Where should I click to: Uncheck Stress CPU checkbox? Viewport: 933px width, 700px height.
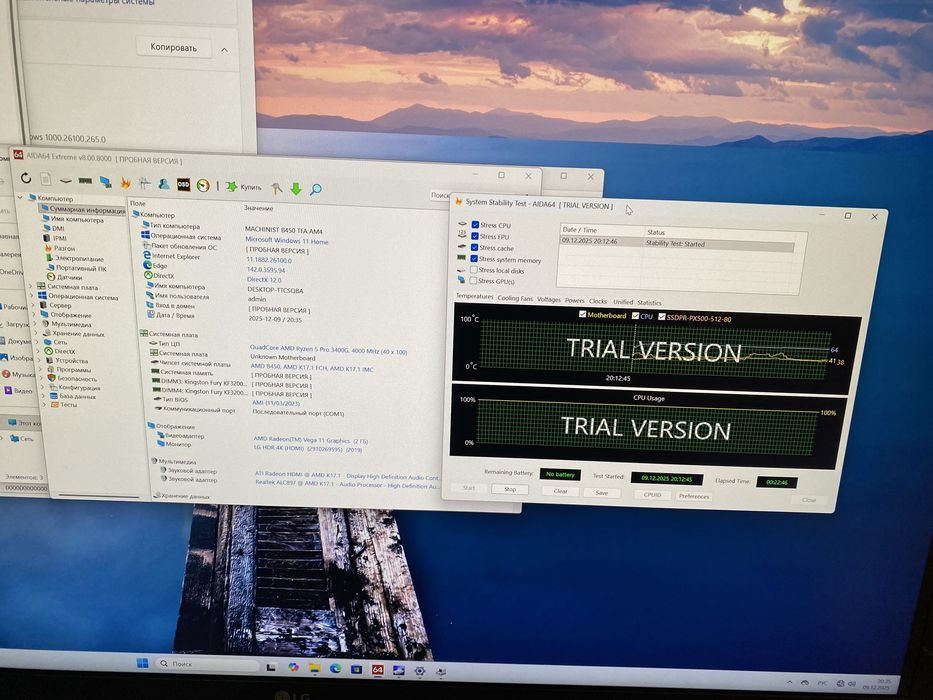pos(475,225)
